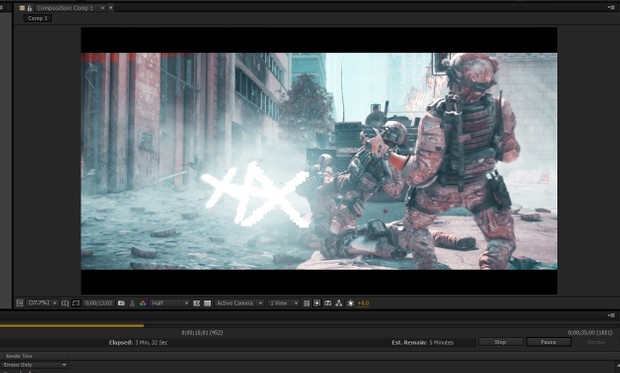This screenshot has width=620, height=373.
Task: Click the Timeline button icon
Action: point(328,303)
